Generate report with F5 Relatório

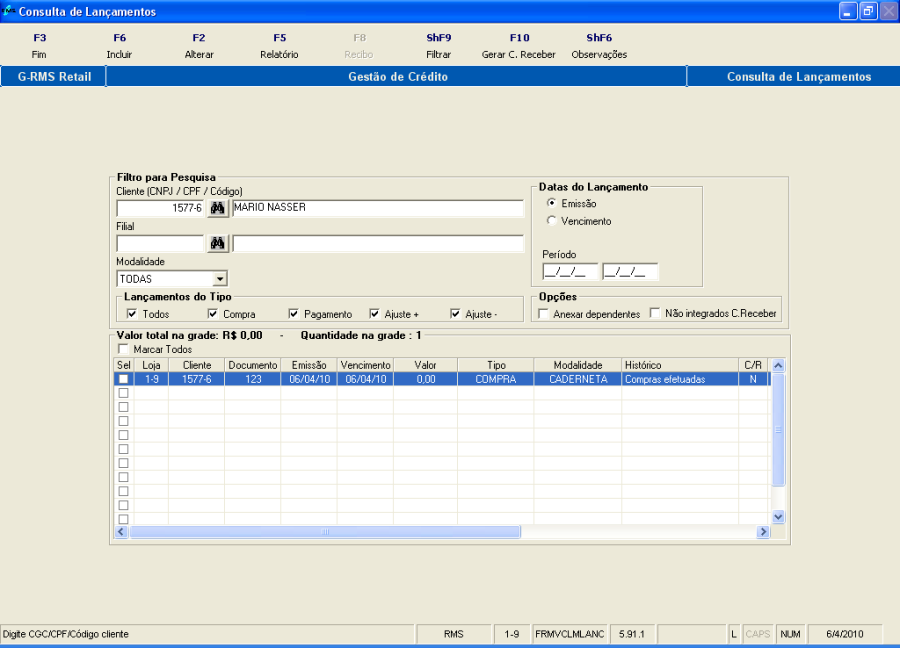(279, 46)
